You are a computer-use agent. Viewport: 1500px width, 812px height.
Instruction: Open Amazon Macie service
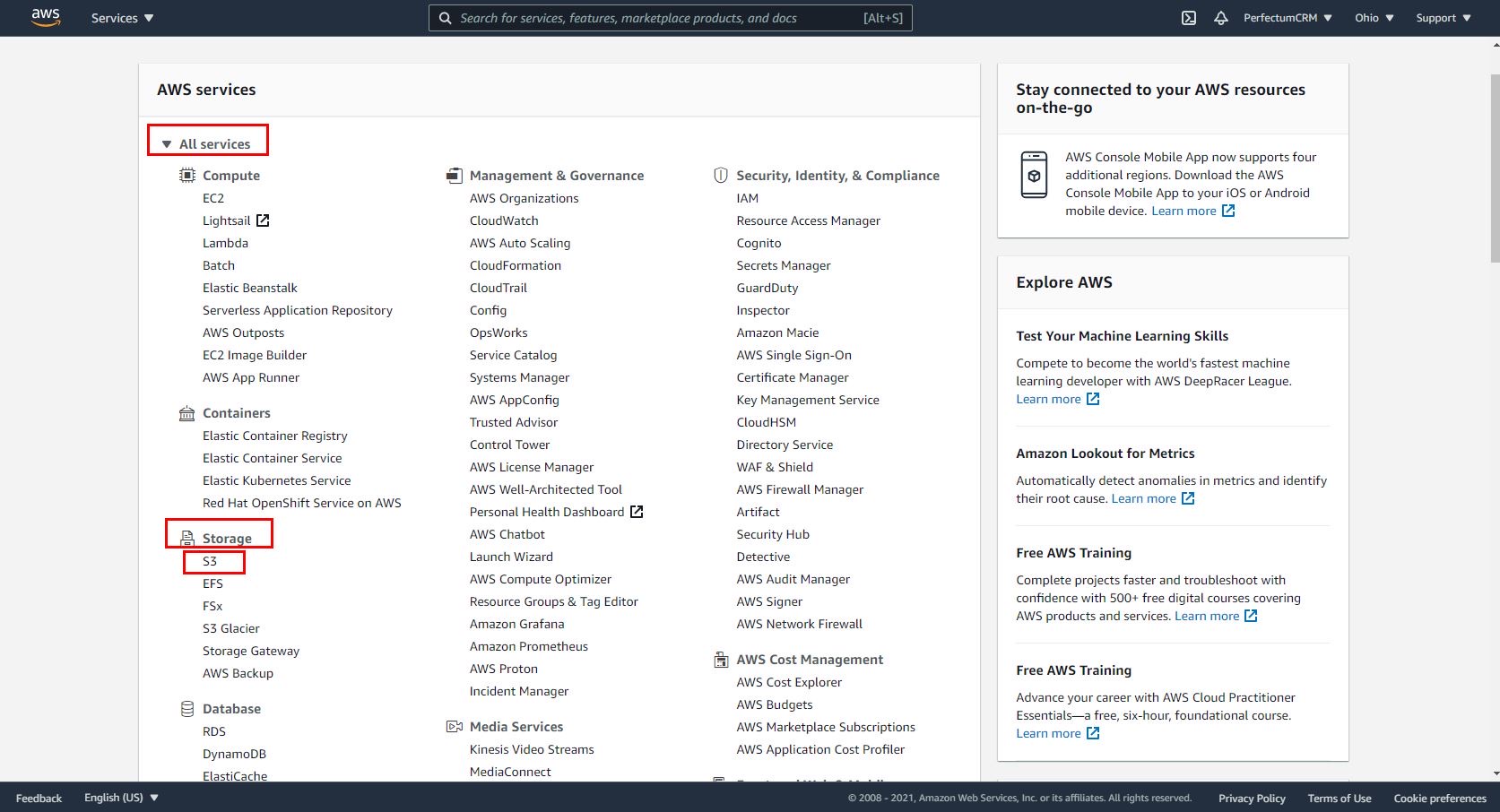pos(777,333)
